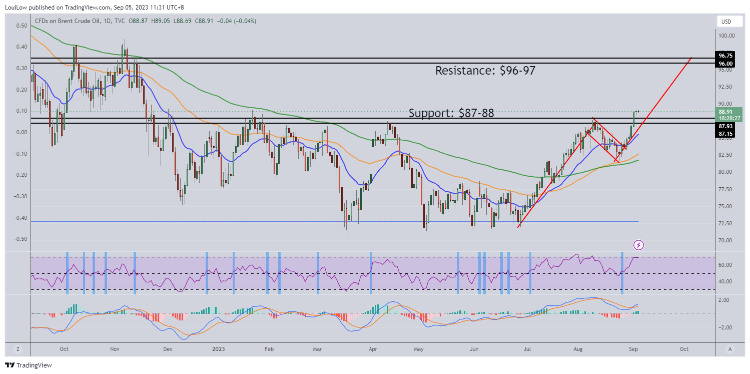
Task: Click the 87.15 price label
Action: tap(724, 134)
